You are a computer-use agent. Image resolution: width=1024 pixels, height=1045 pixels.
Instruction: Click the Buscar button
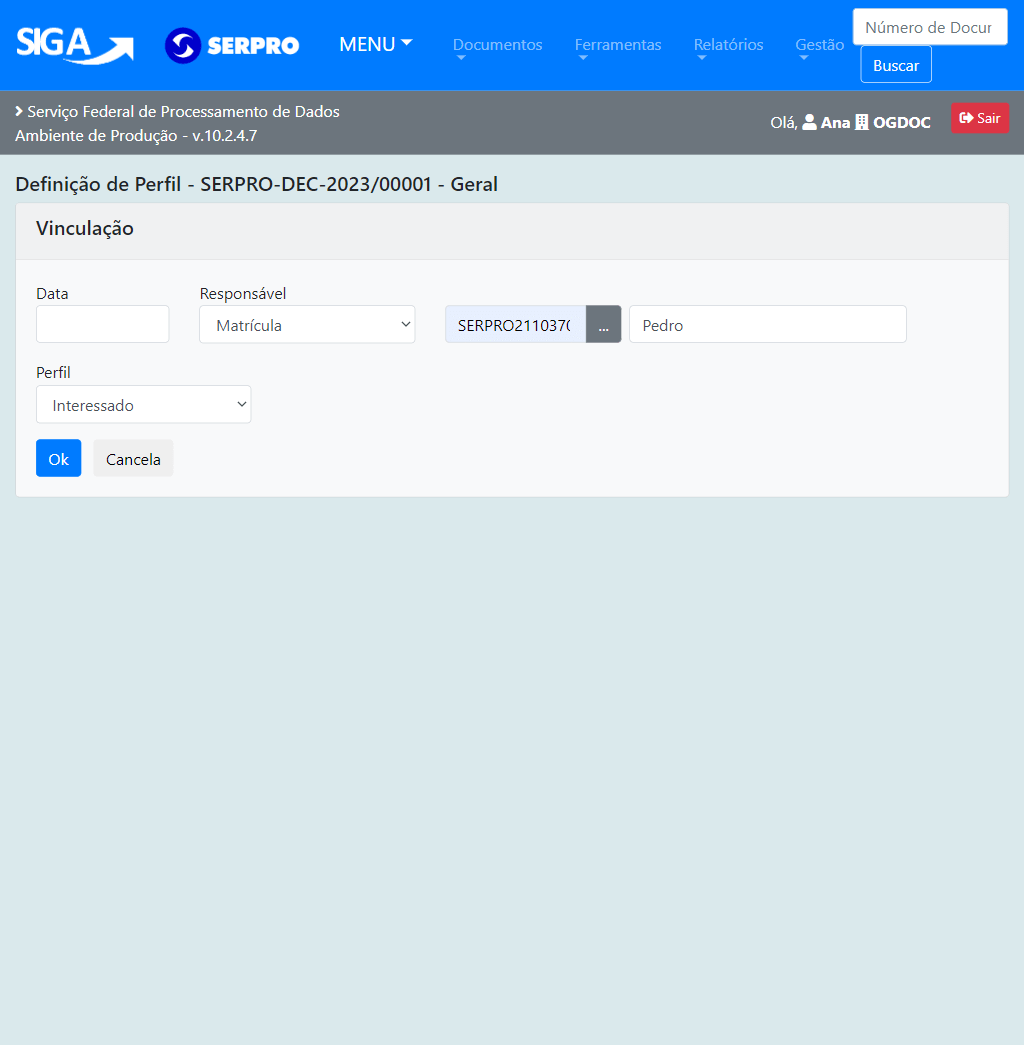(x=895, y=65)
